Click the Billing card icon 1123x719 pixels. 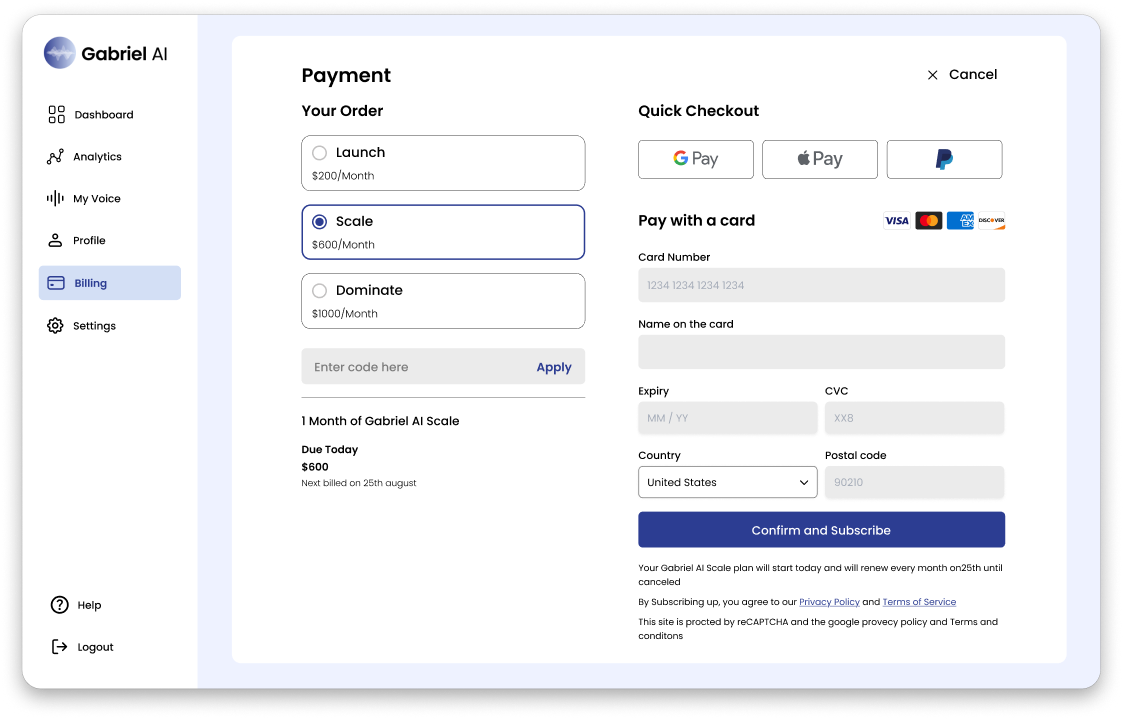pyautogui.click(x=56, y=283)
